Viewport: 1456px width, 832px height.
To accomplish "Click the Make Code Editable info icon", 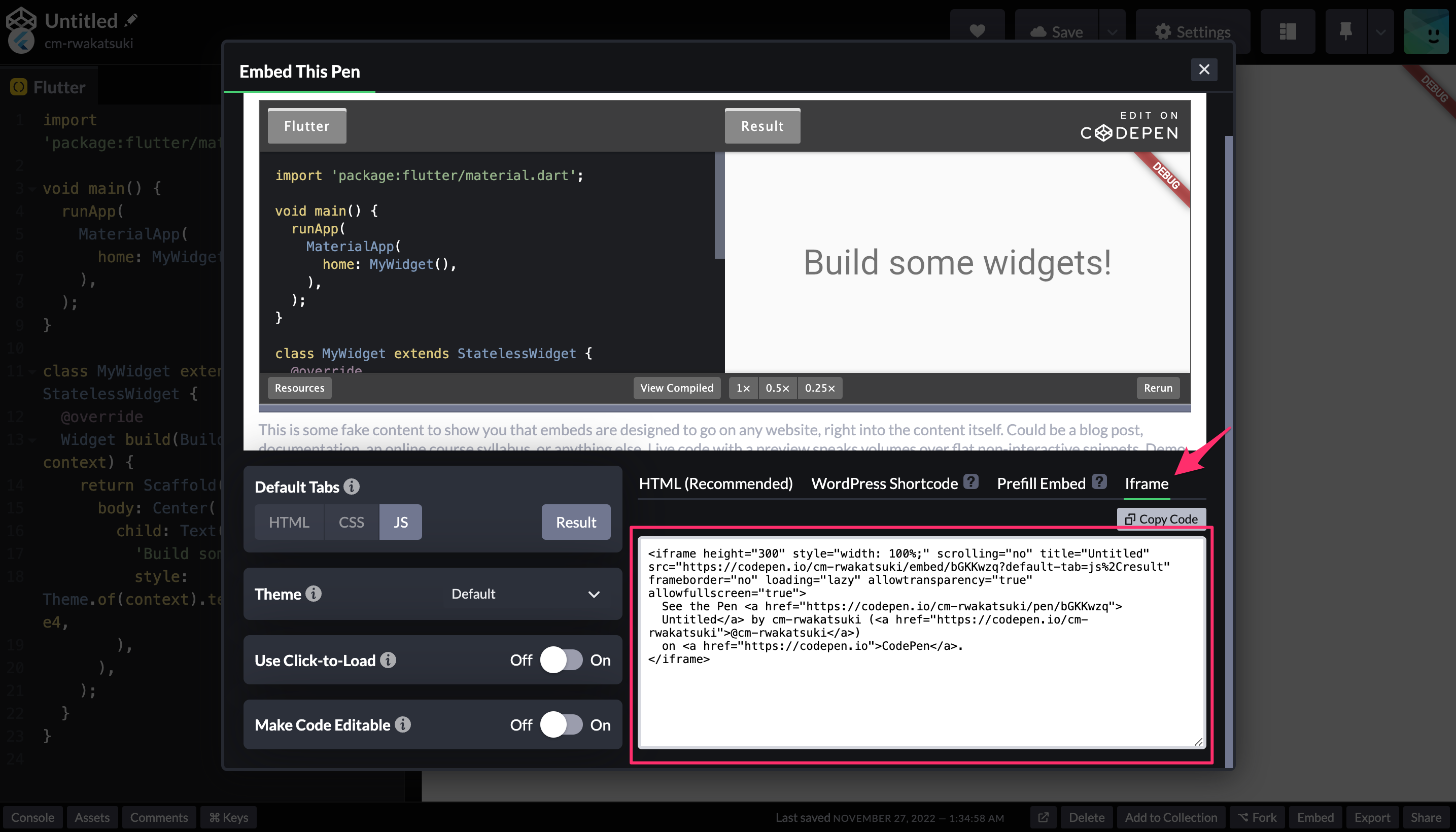I will (403, 724).
